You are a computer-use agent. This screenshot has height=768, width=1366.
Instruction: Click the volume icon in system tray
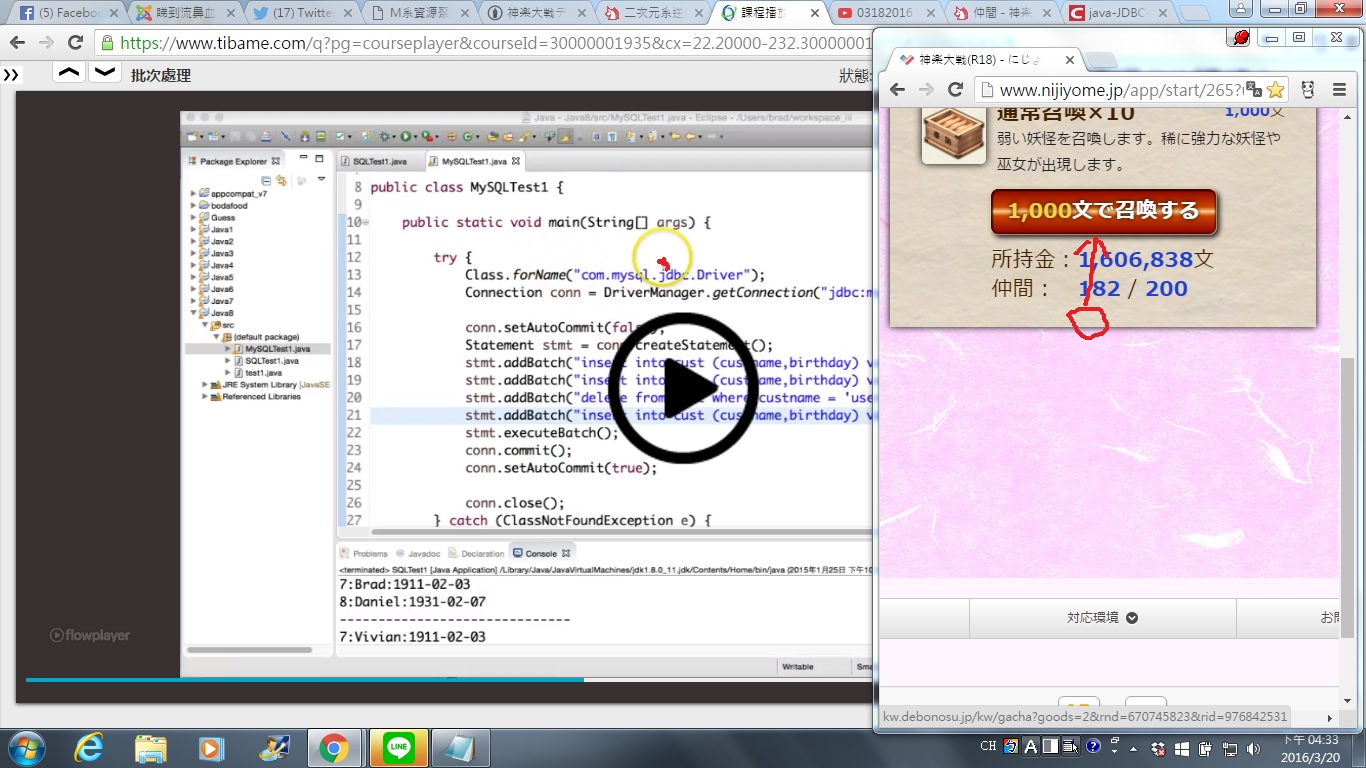[x=1254, y=747]
